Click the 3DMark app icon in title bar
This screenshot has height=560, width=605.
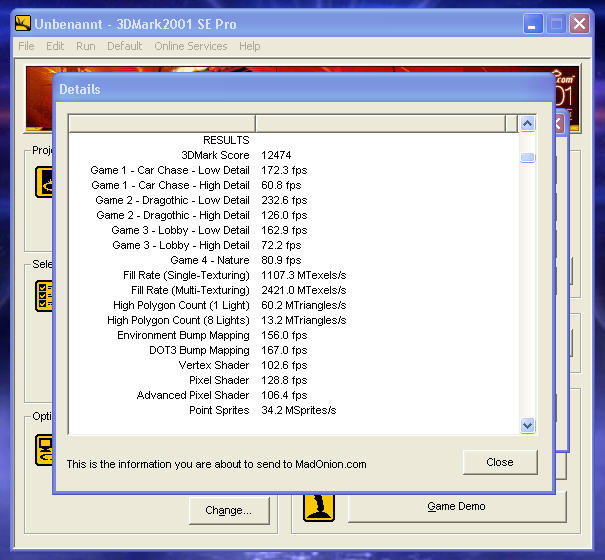coord(23,24)
